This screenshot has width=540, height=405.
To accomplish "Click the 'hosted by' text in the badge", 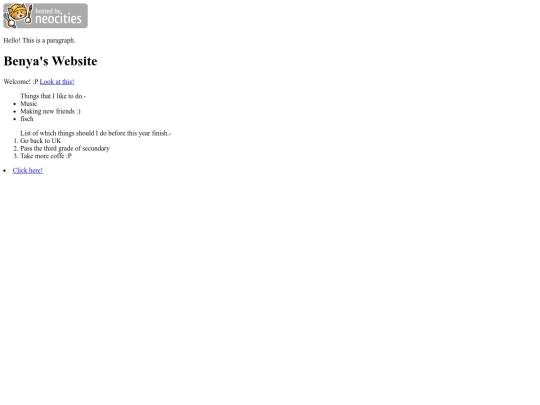I will pyautogui.click(x=48, y=11).
